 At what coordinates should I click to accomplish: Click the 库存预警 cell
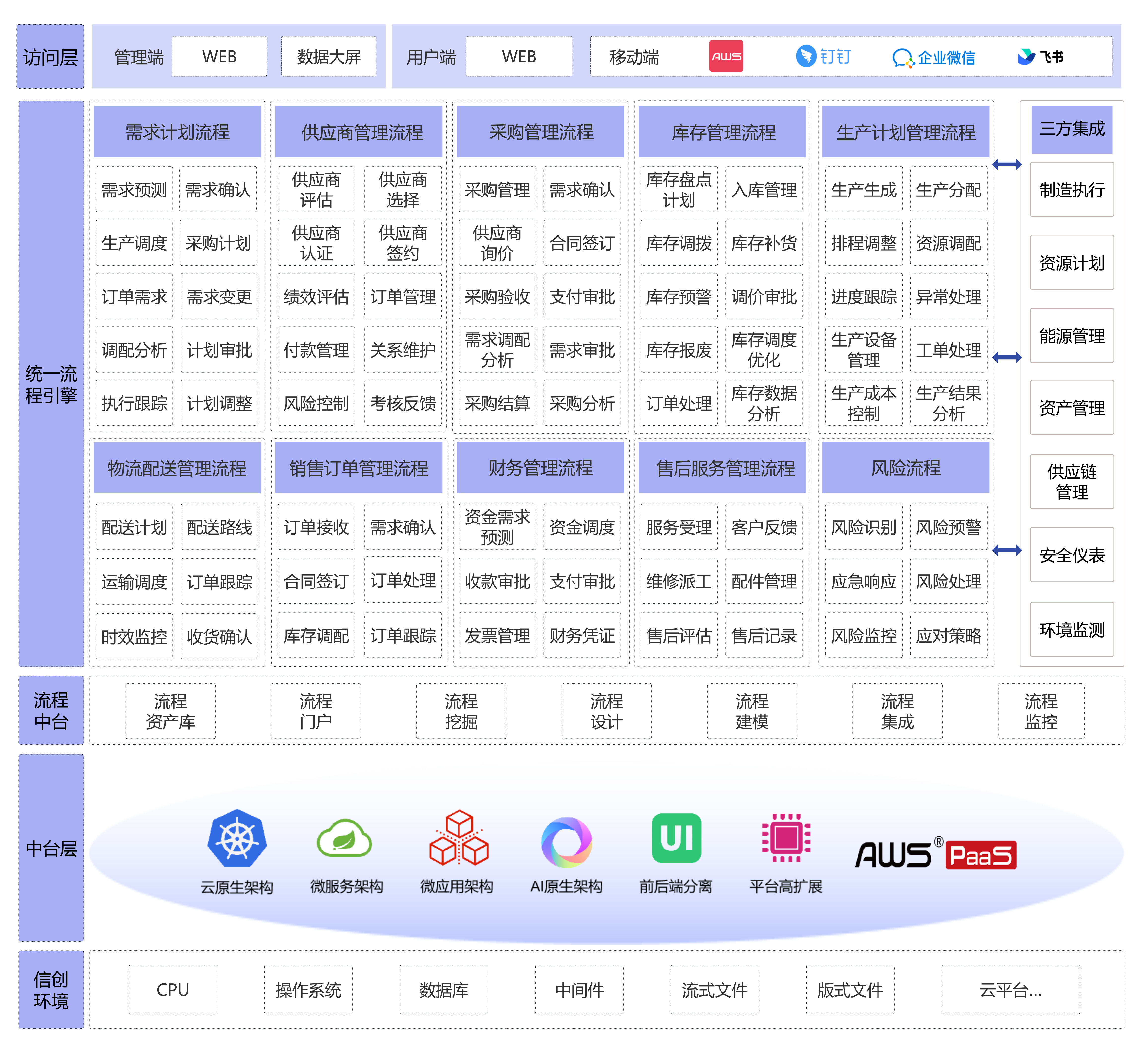[x=679, y=296]
